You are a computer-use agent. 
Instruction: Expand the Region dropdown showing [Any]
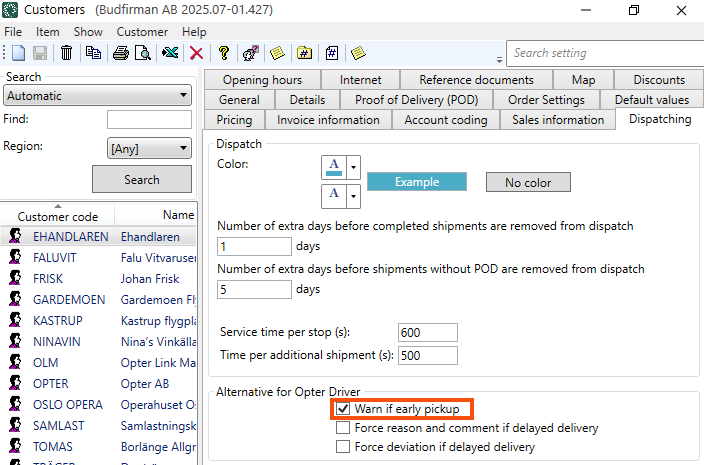148,149
